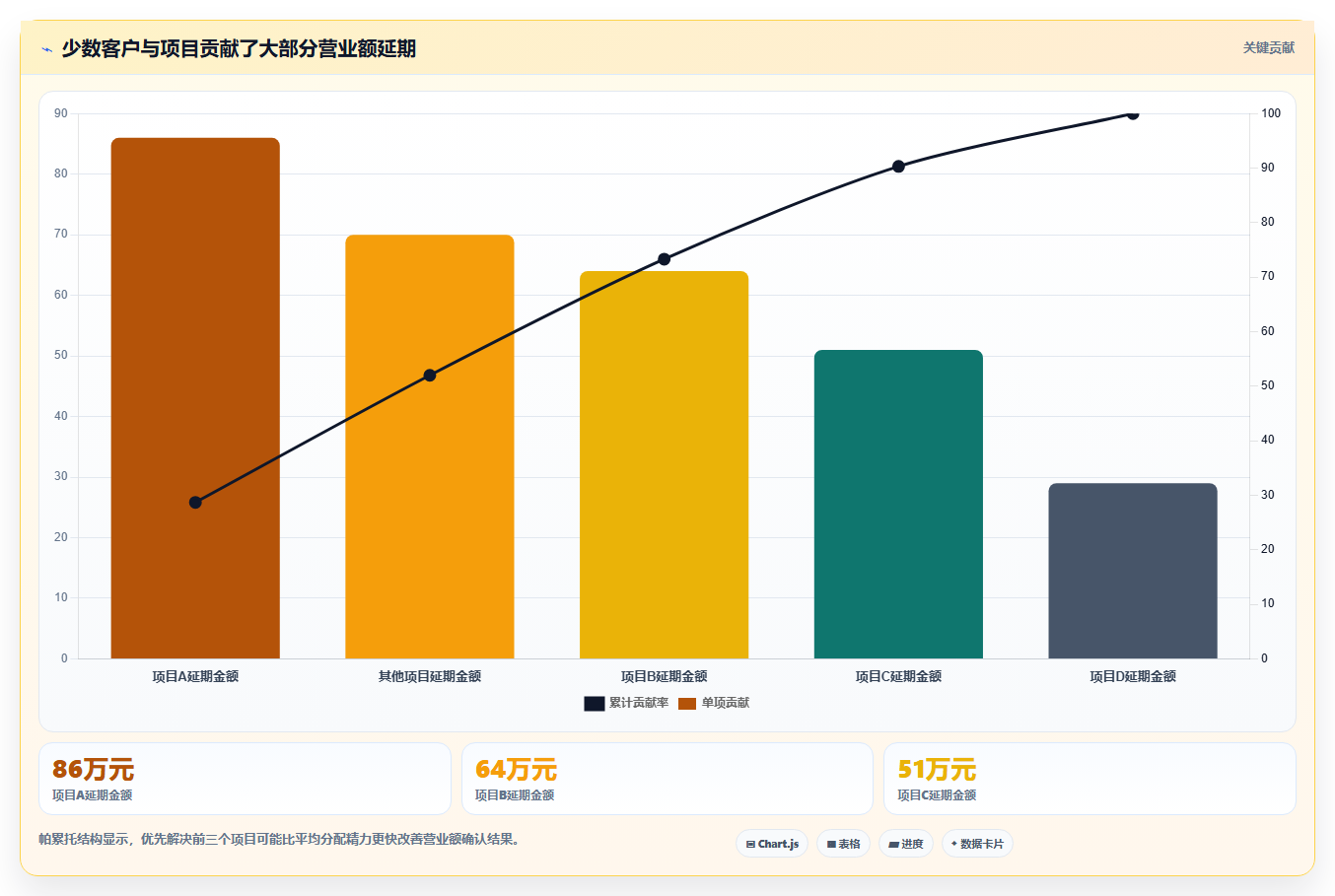Viewport: 1335px width, 896px height.
Task: Click the orange 其他项目延期金额 bar
Action: click(430, 447)
